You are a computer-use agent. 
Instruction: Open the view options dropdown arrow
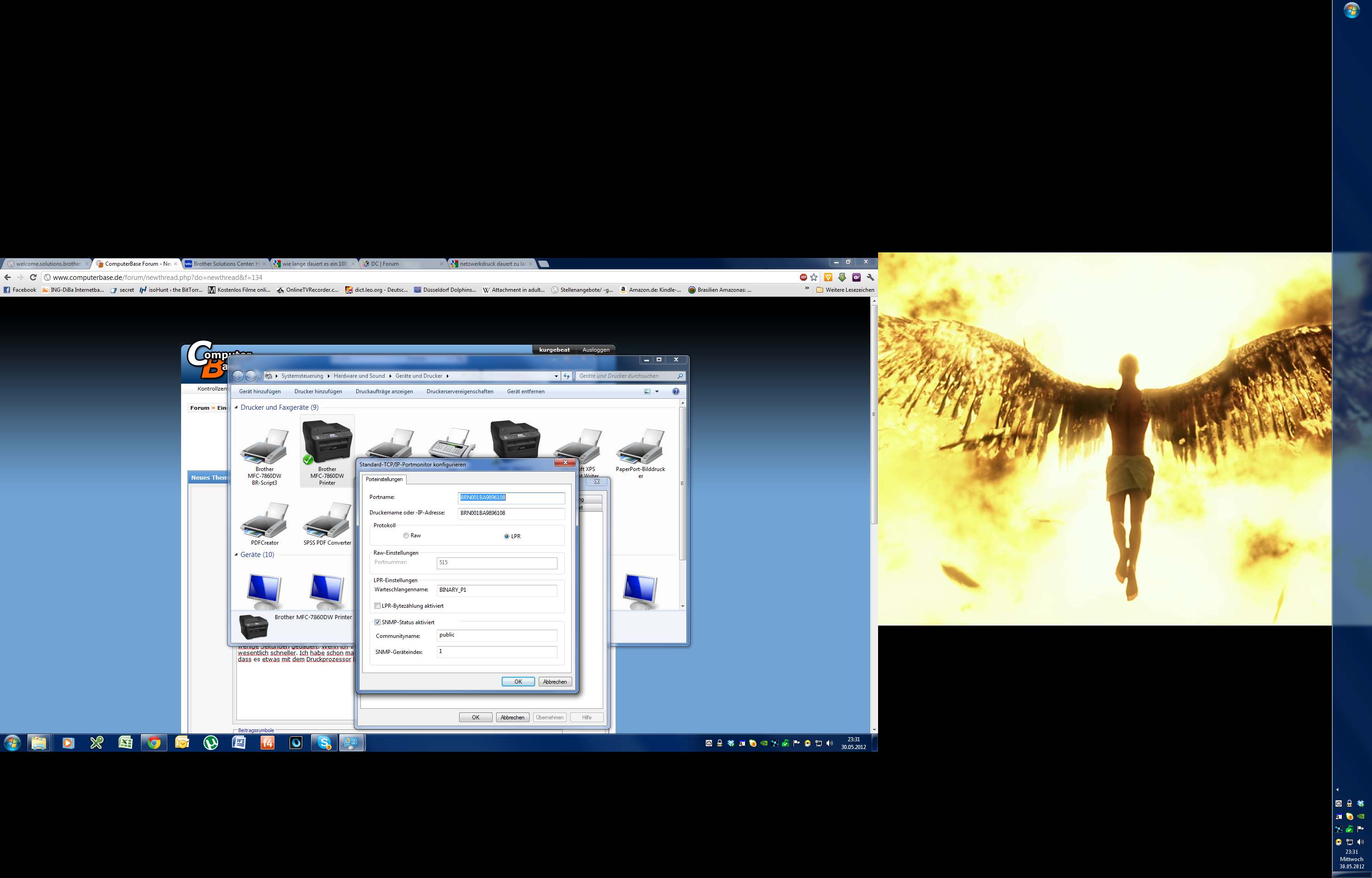(x=657, y=392)
